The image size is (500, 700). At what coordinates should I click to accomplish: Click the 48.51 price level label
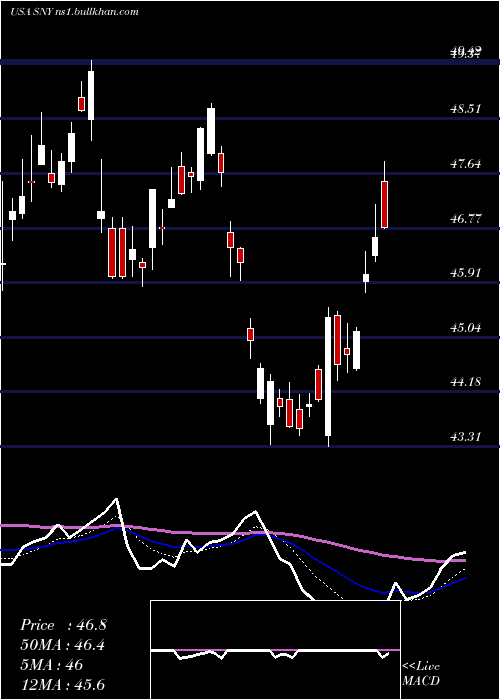click(466, 108)
